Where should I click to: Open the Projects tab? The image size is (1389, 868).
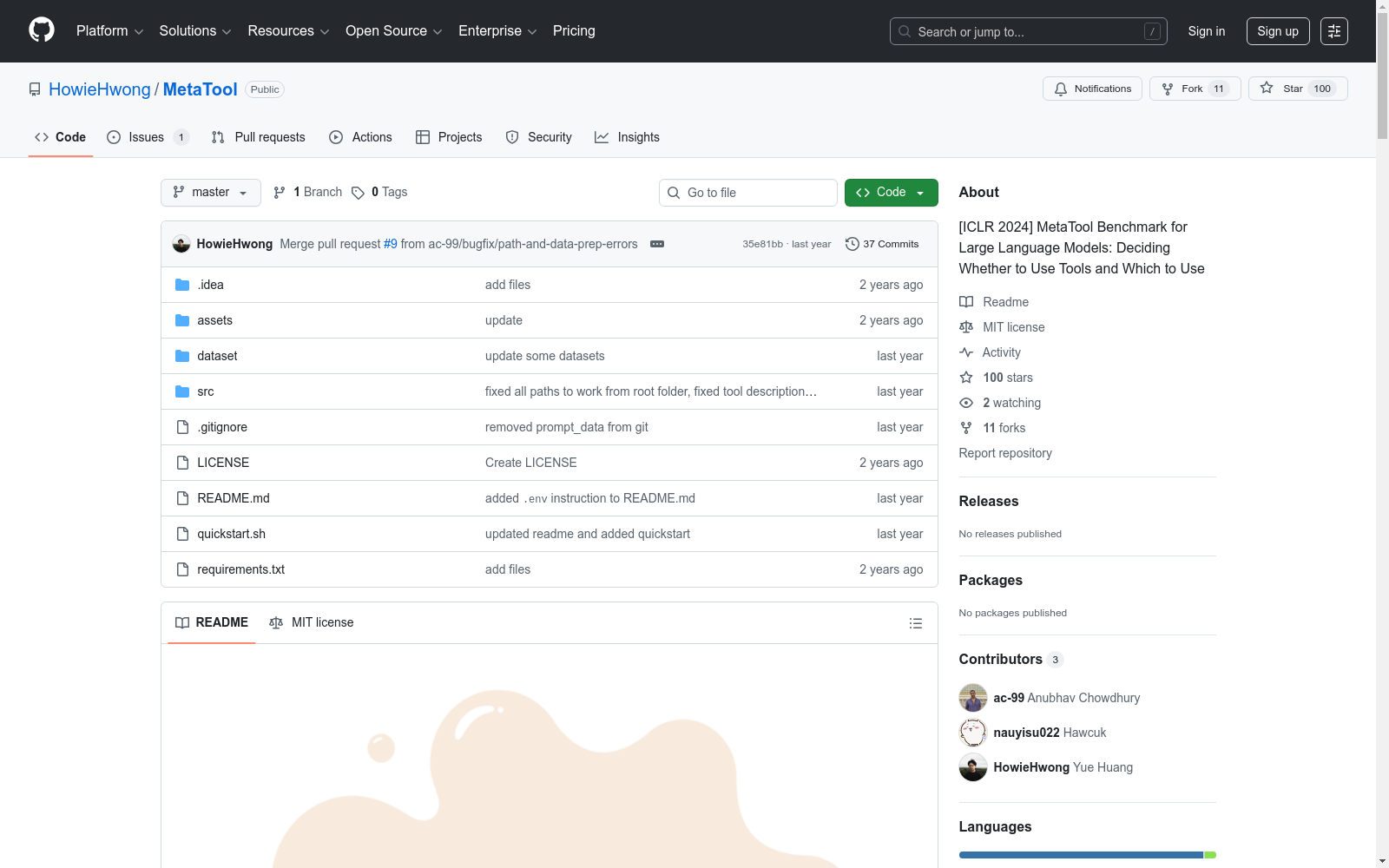click(449, 137)
